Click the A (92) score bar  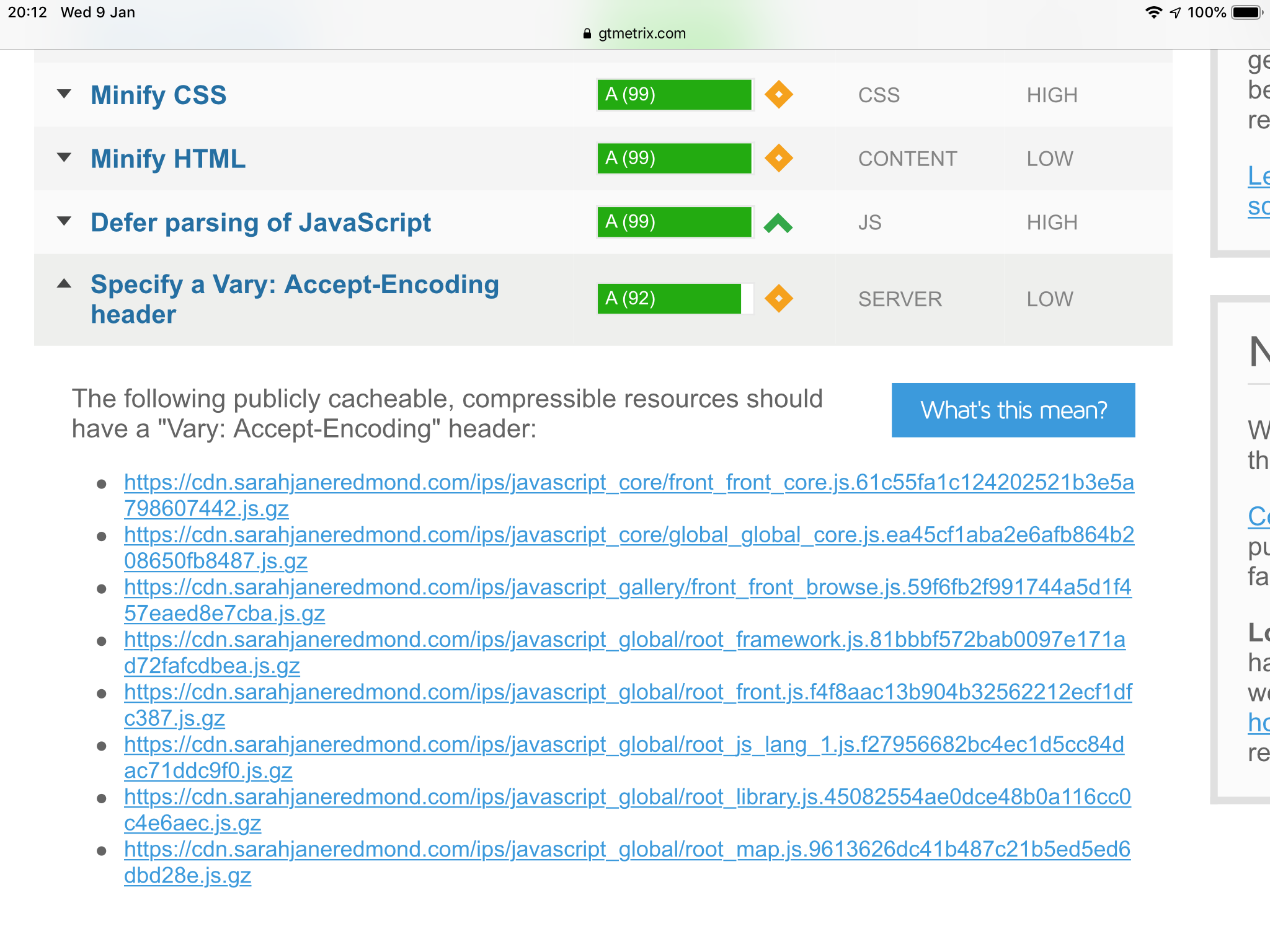tap(675, 299)
